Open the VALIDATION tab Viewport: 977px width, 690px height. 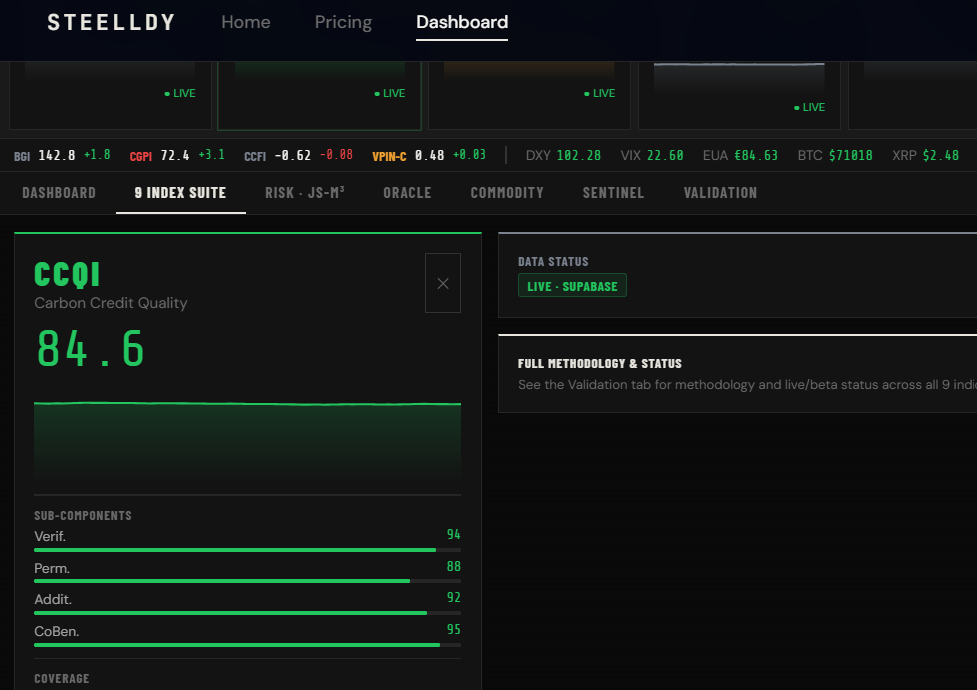(x=720, y=193)
